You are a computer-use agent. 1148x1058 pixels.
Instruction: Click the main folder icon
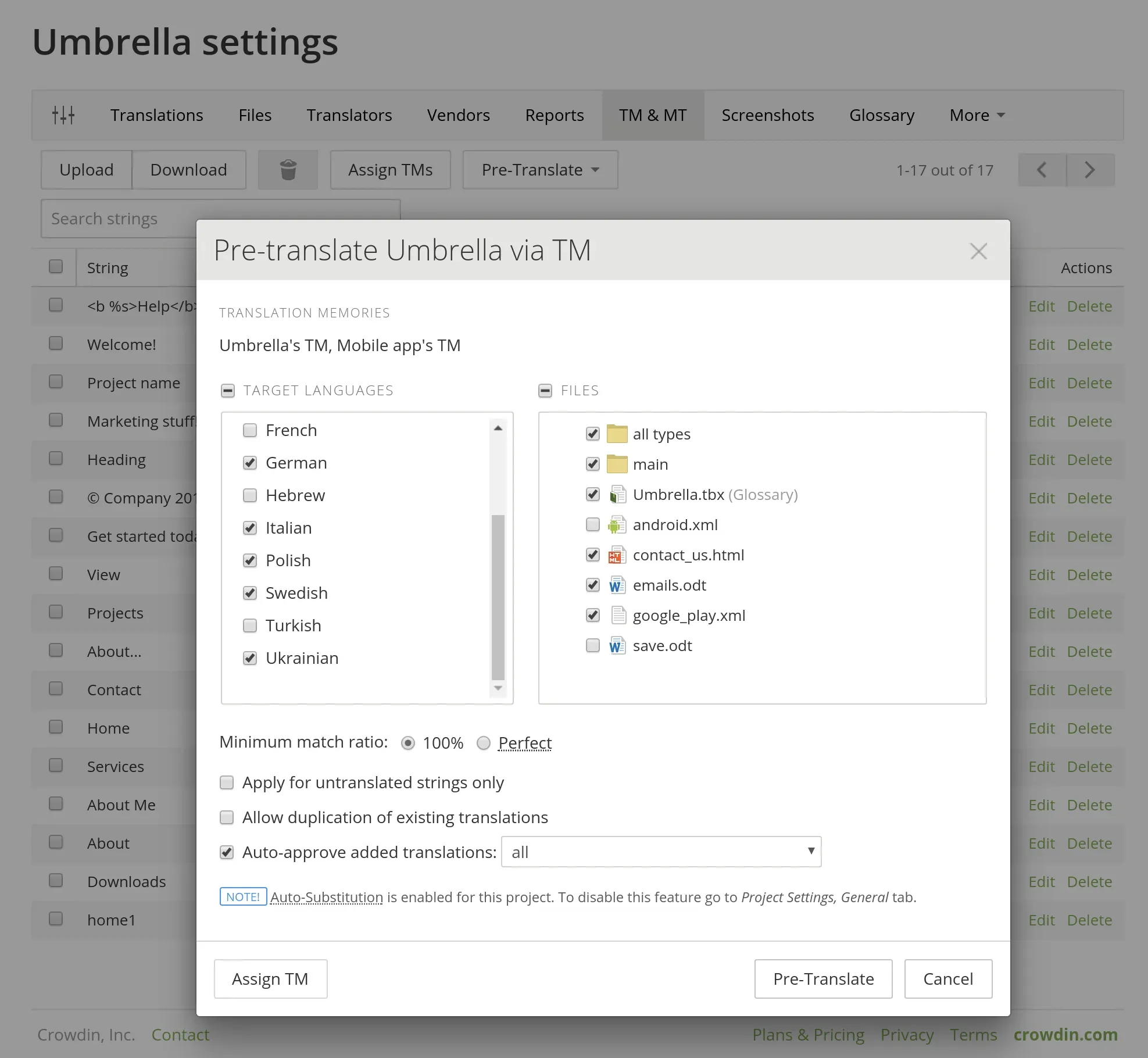tap(617, 464)
